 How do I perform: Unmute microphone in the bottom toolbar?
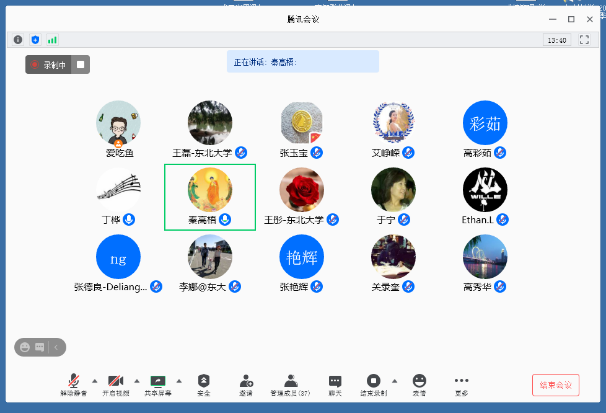tap(72, 383)
